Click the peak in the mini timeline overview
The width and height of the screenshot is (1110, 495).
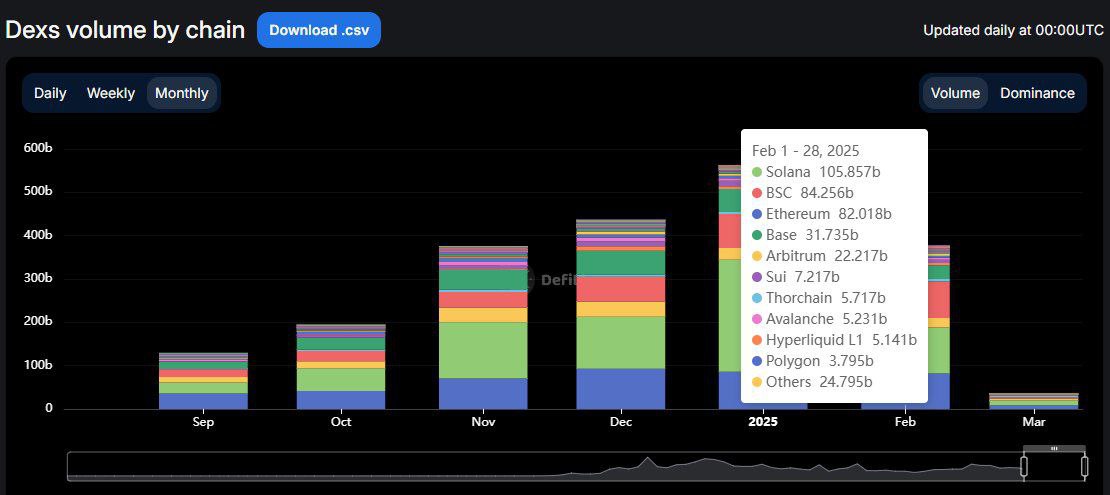pos(648,460)
